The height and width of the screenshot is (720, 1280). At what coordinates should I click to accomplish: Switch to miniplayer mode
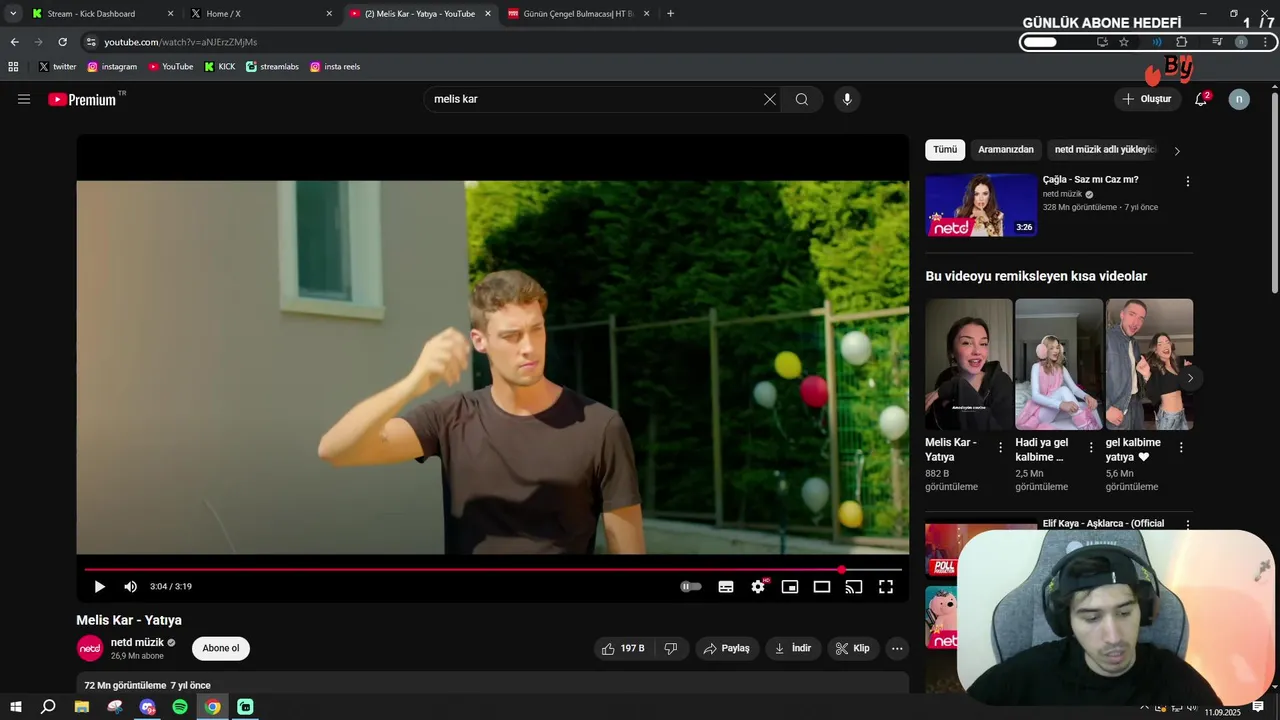pyautogui.click(x=790, y=587)
